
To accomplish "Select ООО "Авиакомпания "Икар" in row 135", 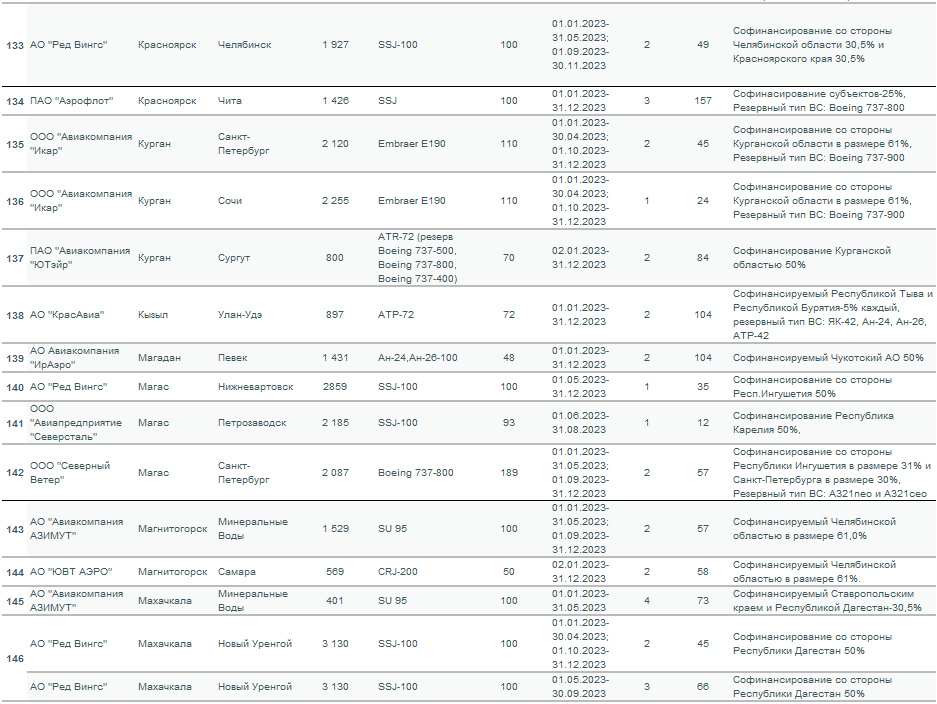I will coord(81,143).
